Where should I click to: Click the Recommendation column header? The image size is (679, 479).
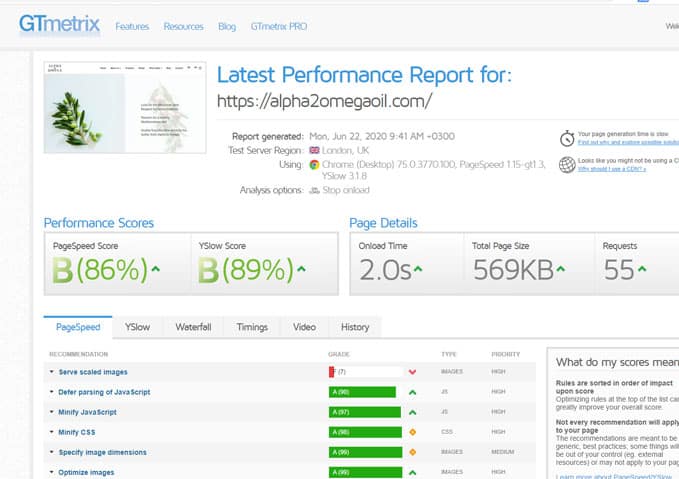click(78, 354)
